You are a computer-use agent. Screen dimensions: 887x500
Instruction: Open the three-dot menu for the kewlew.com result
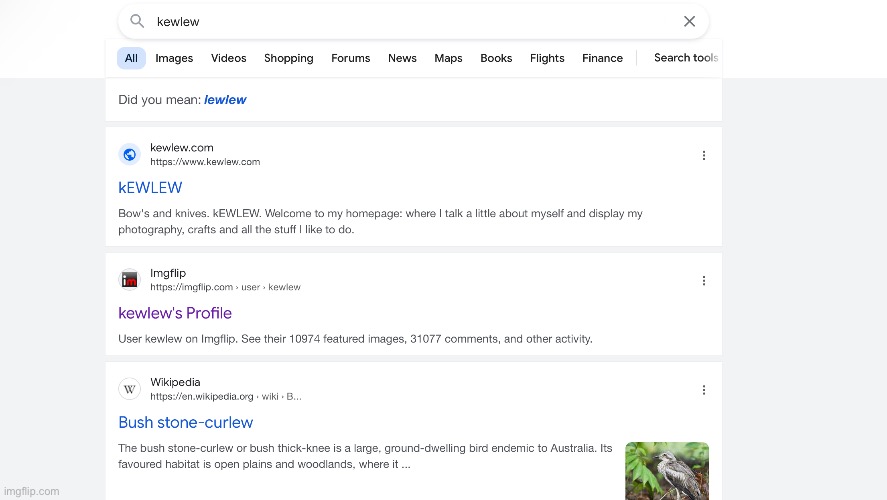tap(704, 155)
